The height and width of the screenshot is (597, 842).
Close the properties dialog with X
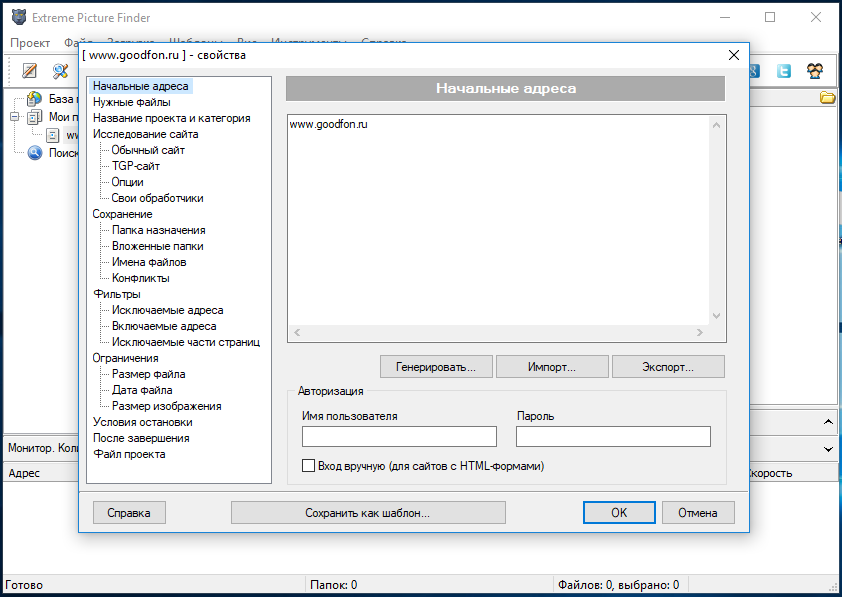coord(734,55)
